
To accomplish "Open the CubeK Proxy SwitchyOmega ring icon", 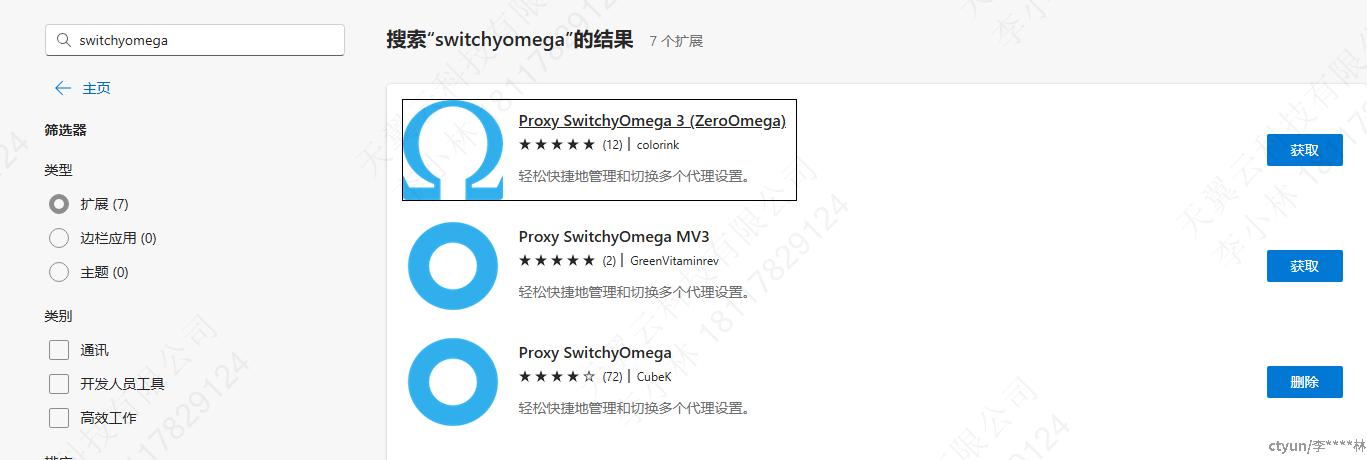I will point(453,382).
